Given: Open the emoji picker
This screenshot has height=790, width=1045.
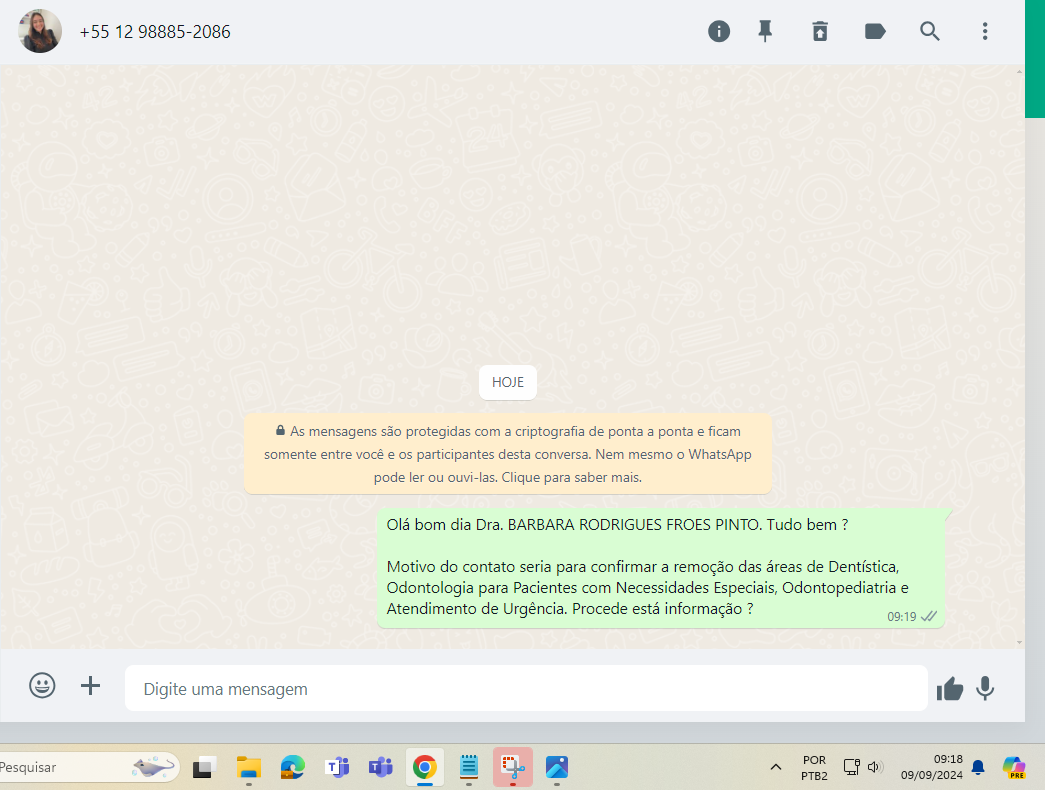Looking at the screenshot, I should 42,685.
